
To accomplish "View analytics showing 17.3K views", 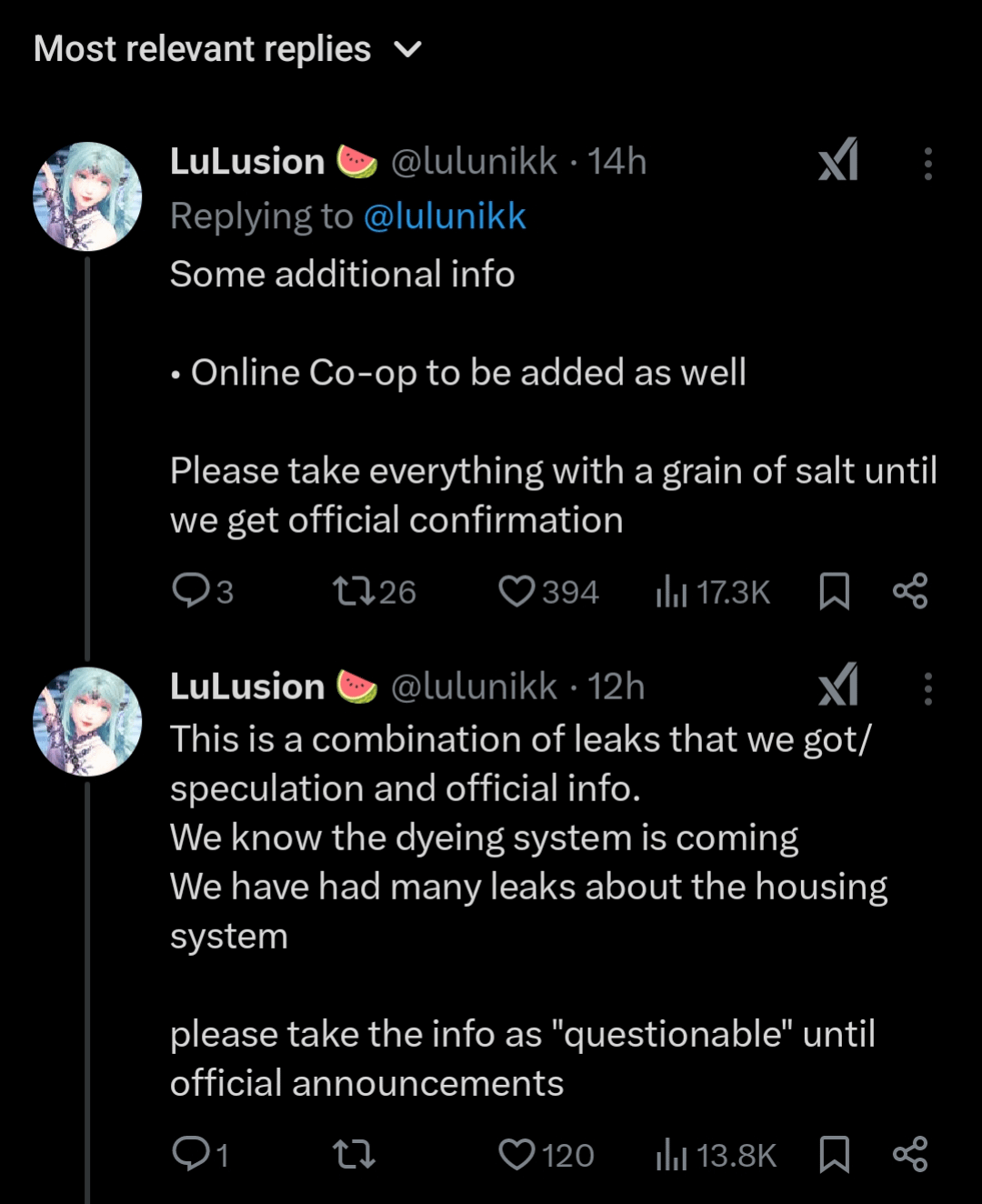I will tap(712, 592).
